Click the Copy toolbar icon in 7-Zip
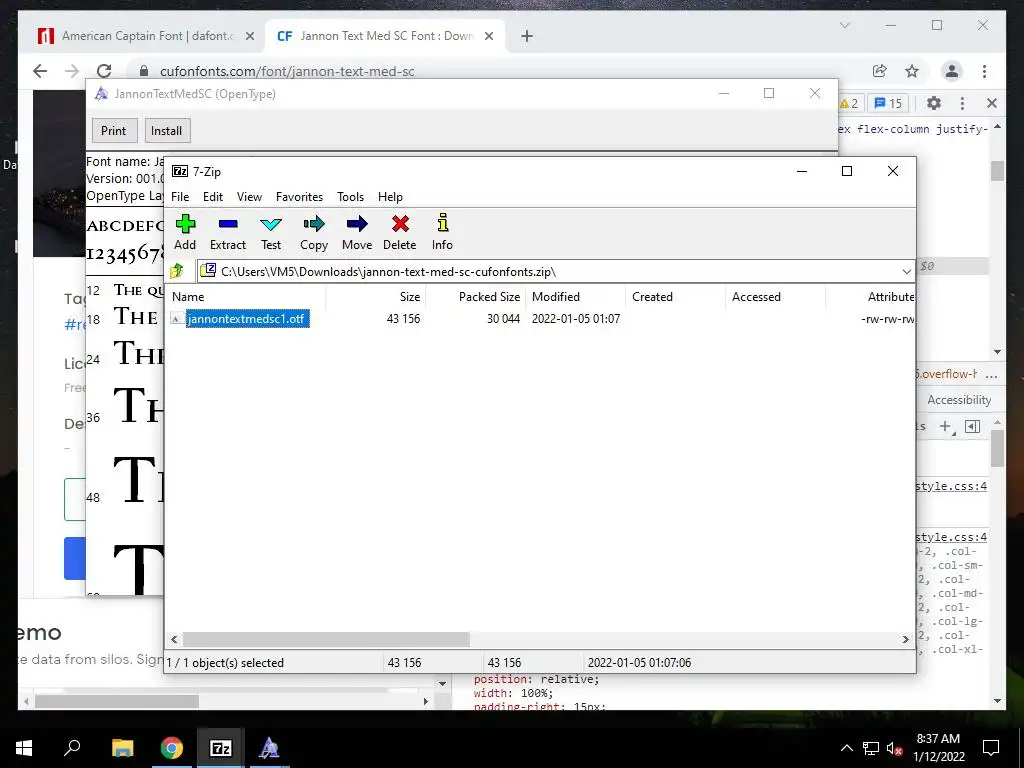The height and width of the screenshot is (768, 1024). (313, 232)
